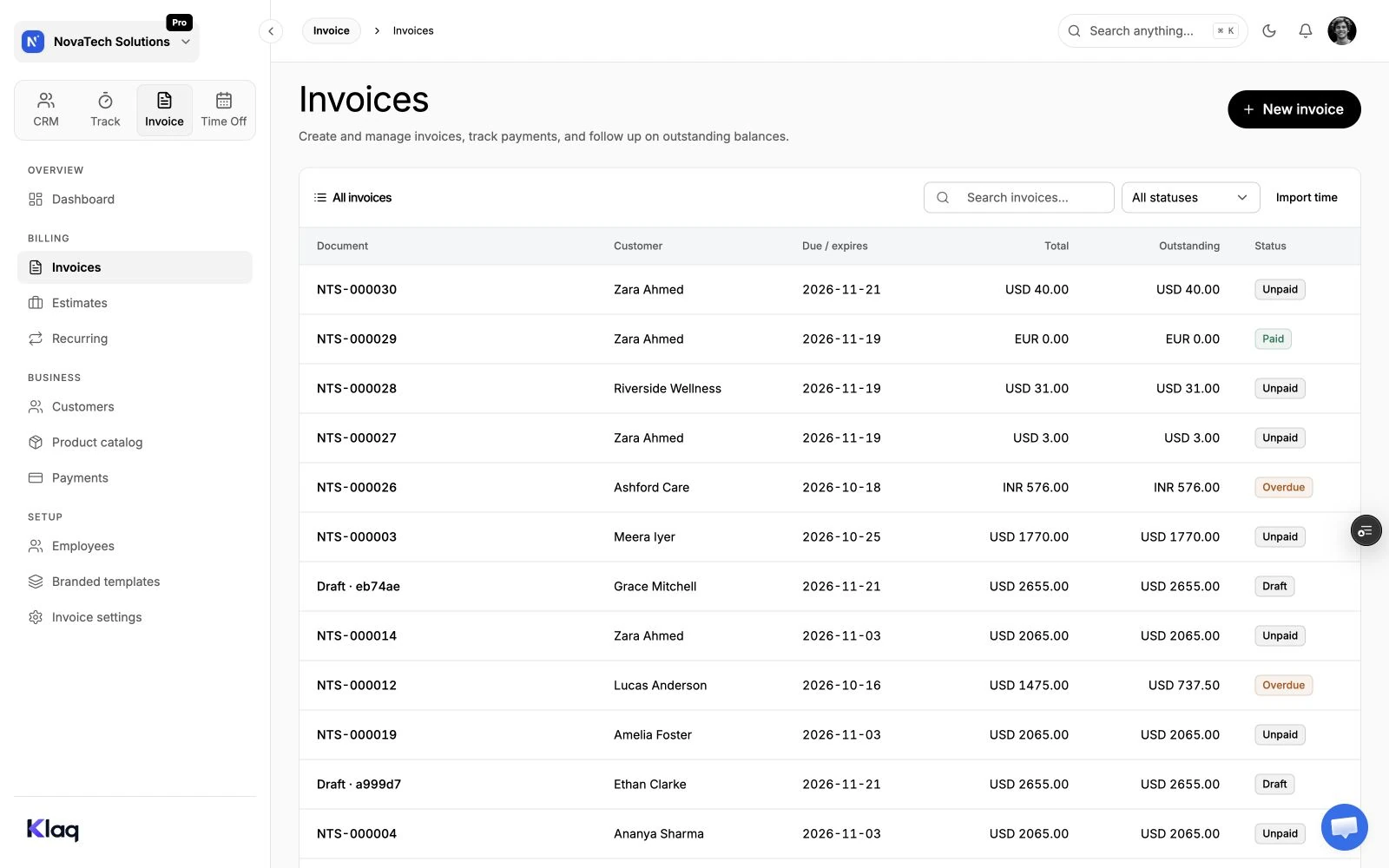Open the Customers page
The width and height of the screenshot is (1389, 868).
click(x=135, y=407)
